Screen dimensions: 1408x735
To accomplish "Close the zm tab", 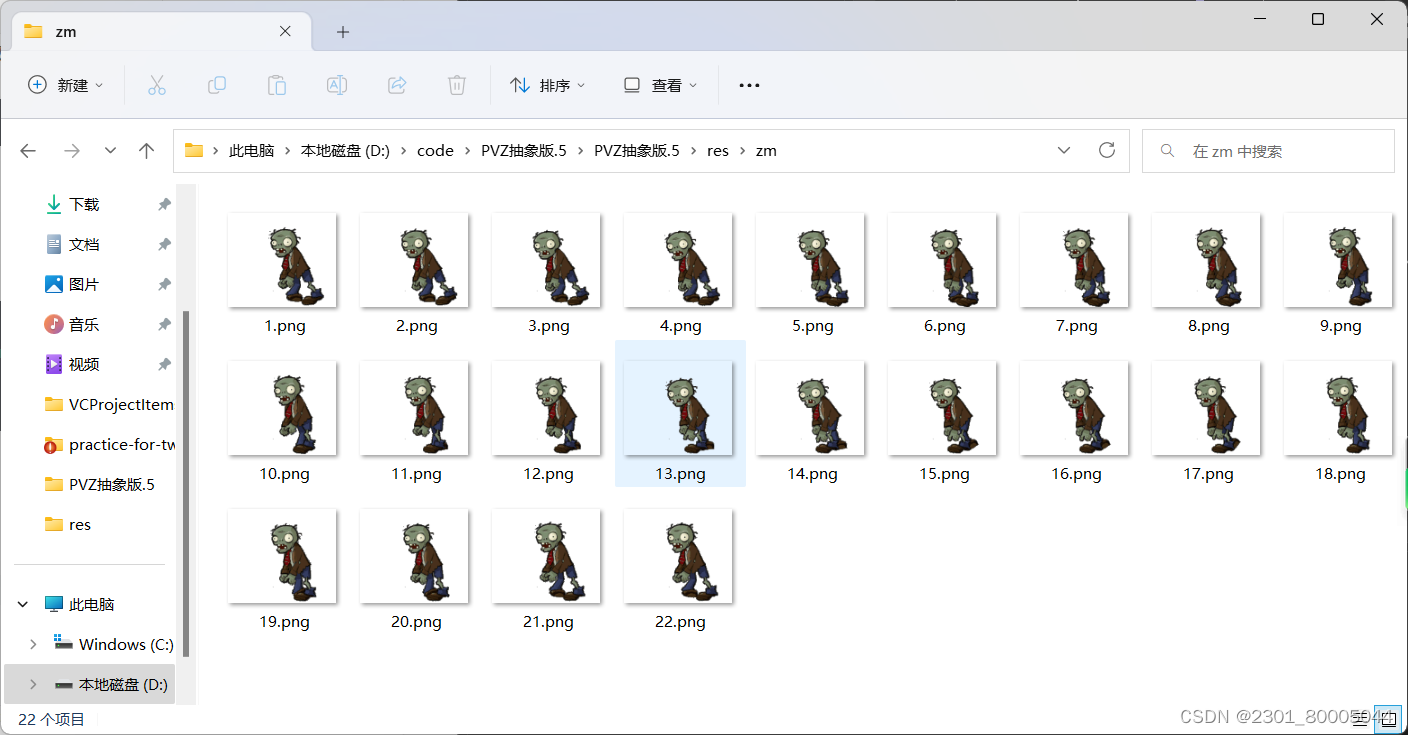I will (x=285, y=31).
